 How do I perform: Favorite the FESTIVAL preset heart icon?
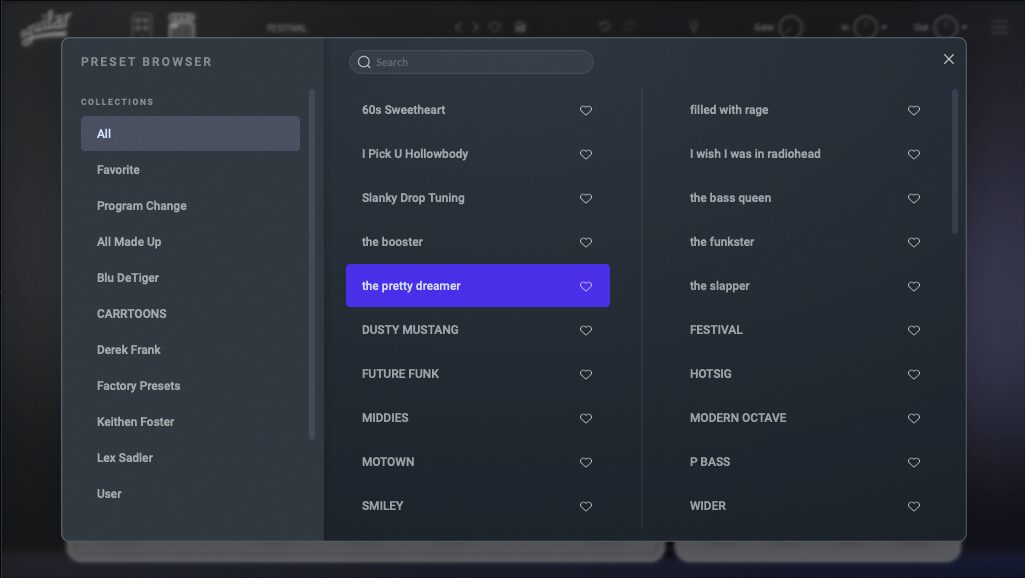coord(913,331)
